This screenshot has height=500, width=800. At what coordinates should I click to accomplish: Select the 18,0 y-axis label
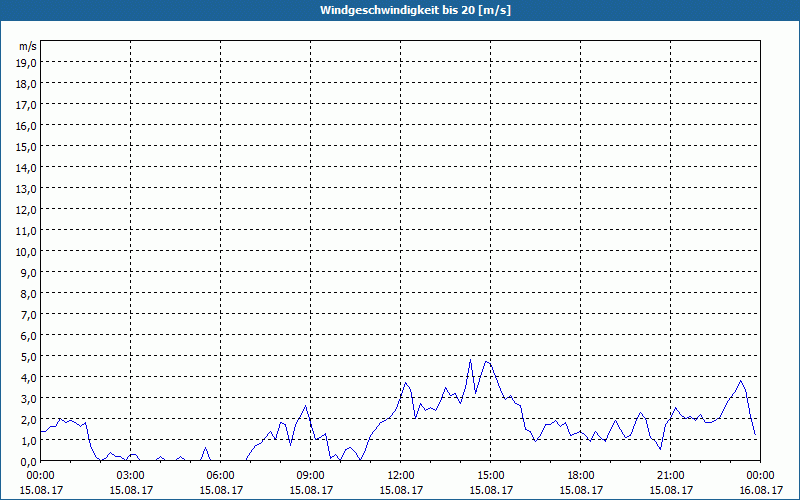(27, 84)
